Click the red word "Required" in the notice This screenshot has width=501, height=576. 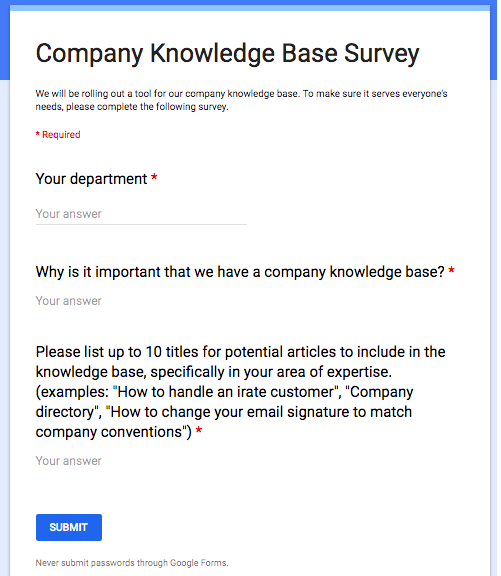(x=61, y=135)
